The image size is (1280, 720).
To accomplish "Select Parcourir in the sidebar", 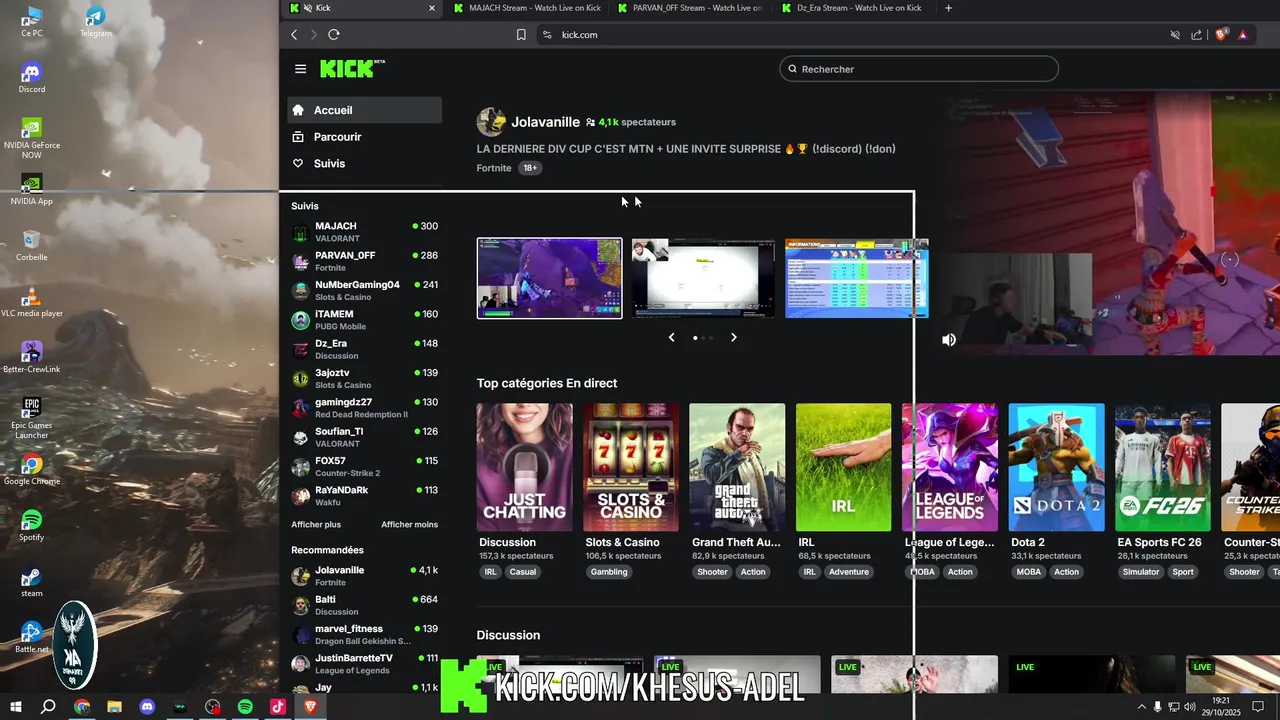I will click(x=365, y=137).
